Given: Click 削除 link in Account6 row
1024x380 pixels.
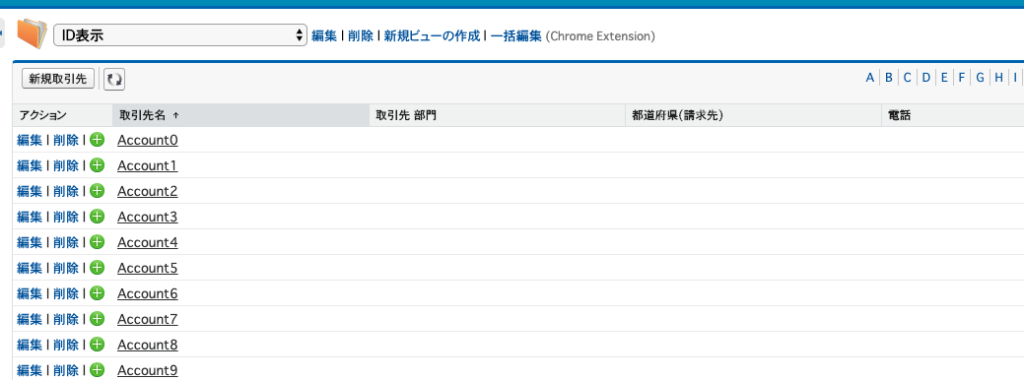Looking at the screenshot, I should tap(66, 293).
